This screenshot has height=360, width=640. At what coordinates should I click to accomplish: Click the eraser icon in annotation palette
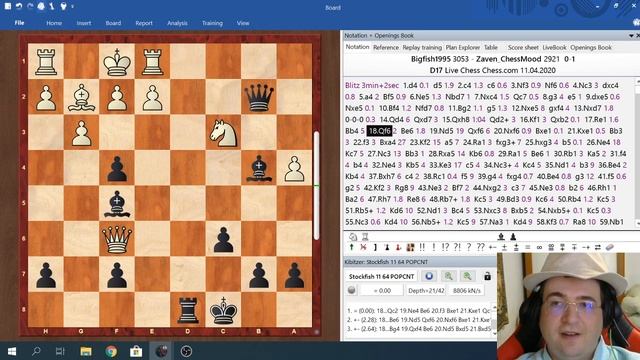[x=609, y=247]
